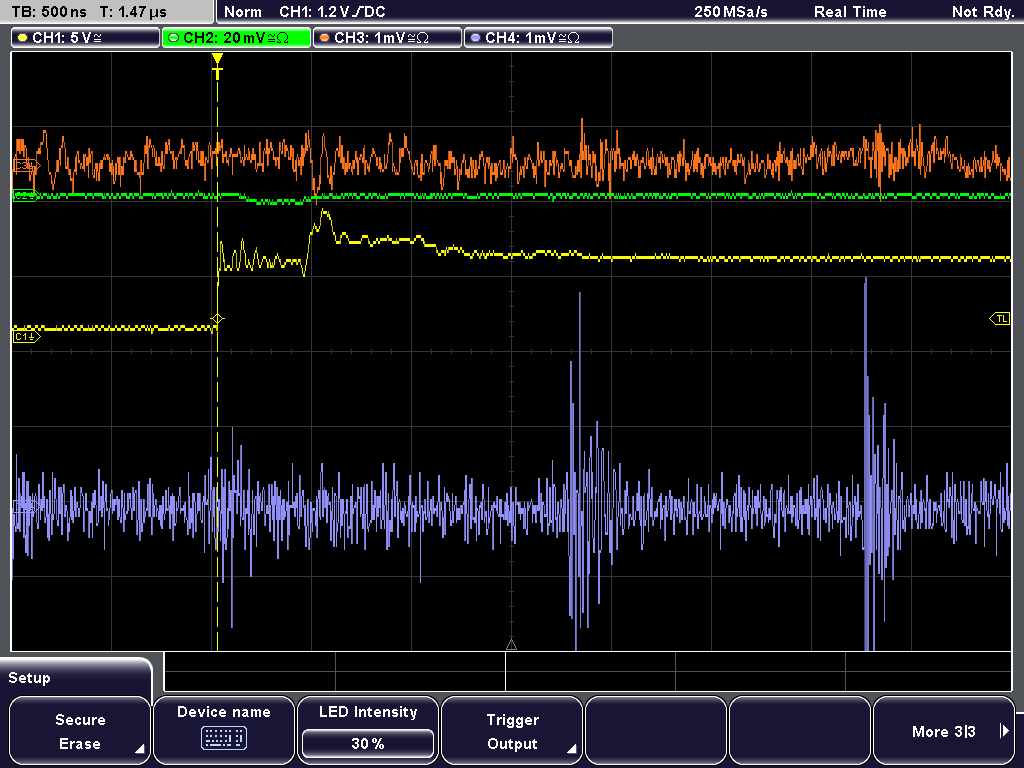Screen dimensions: 1024x768
Task: Click the keyboard icon under Device name
Action: click(x=223, y=738)
